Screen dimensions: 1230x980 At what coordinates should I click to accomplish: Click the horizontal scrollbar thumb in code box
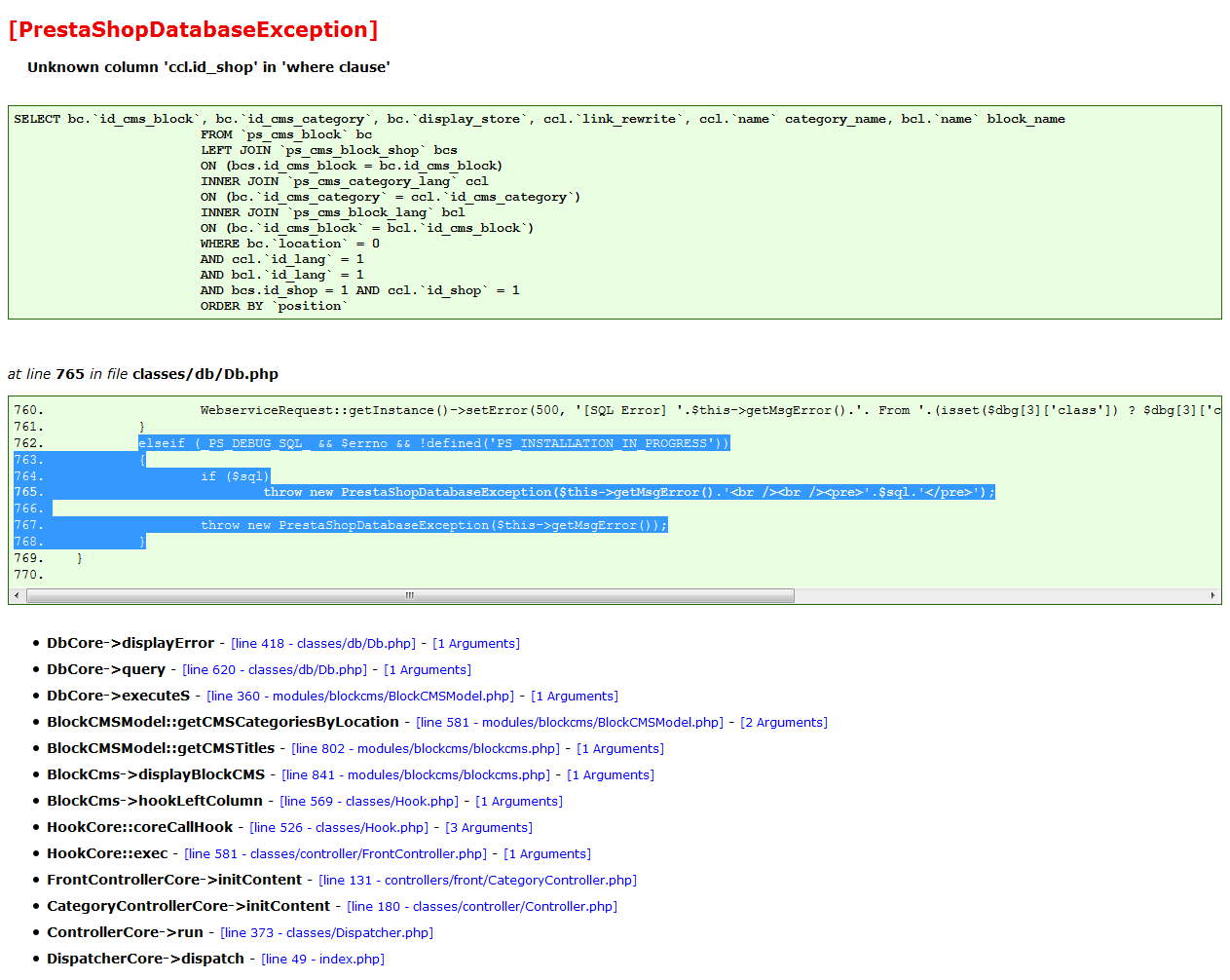(x=410, y=595)
